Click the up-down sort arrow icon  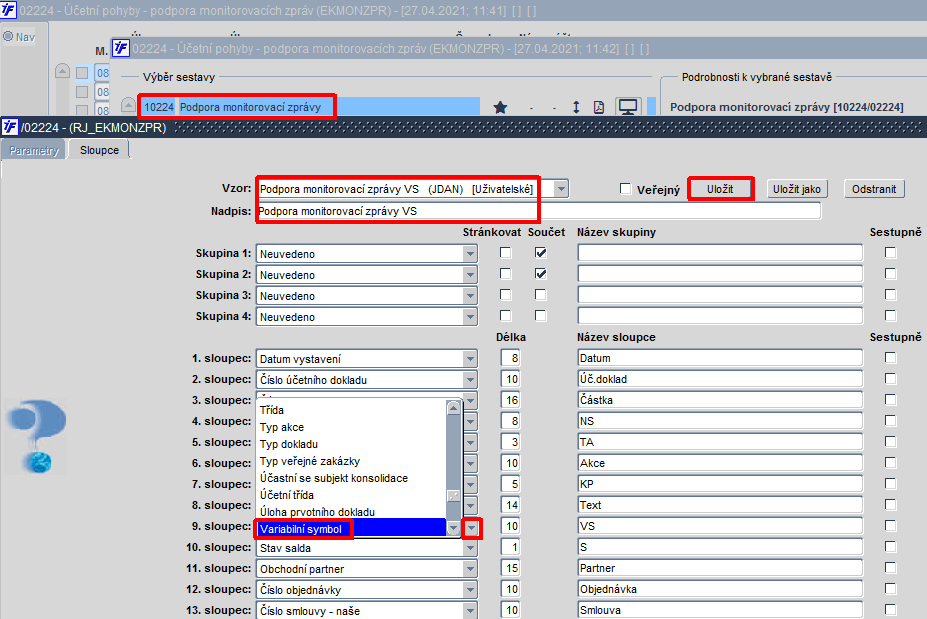tap(576, 107)
